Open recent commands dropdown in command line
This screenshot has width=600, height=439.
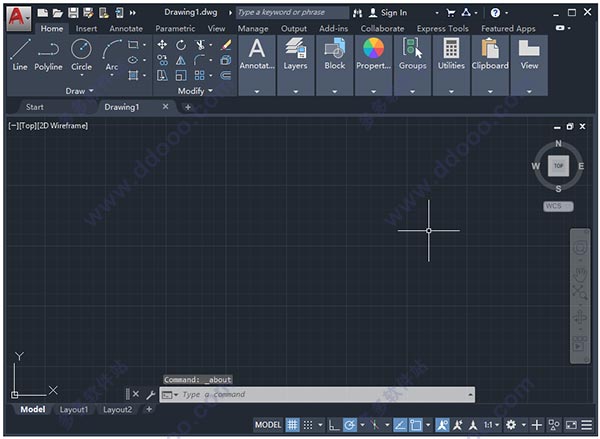[x=170, y=395]
